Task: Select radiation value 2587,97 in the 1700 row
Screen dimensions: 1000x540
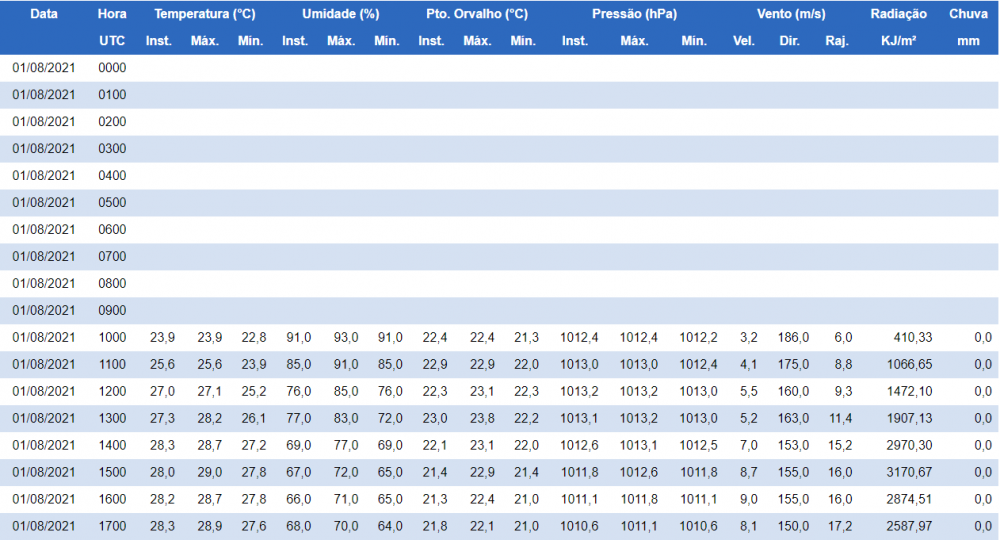Action: 907,527
